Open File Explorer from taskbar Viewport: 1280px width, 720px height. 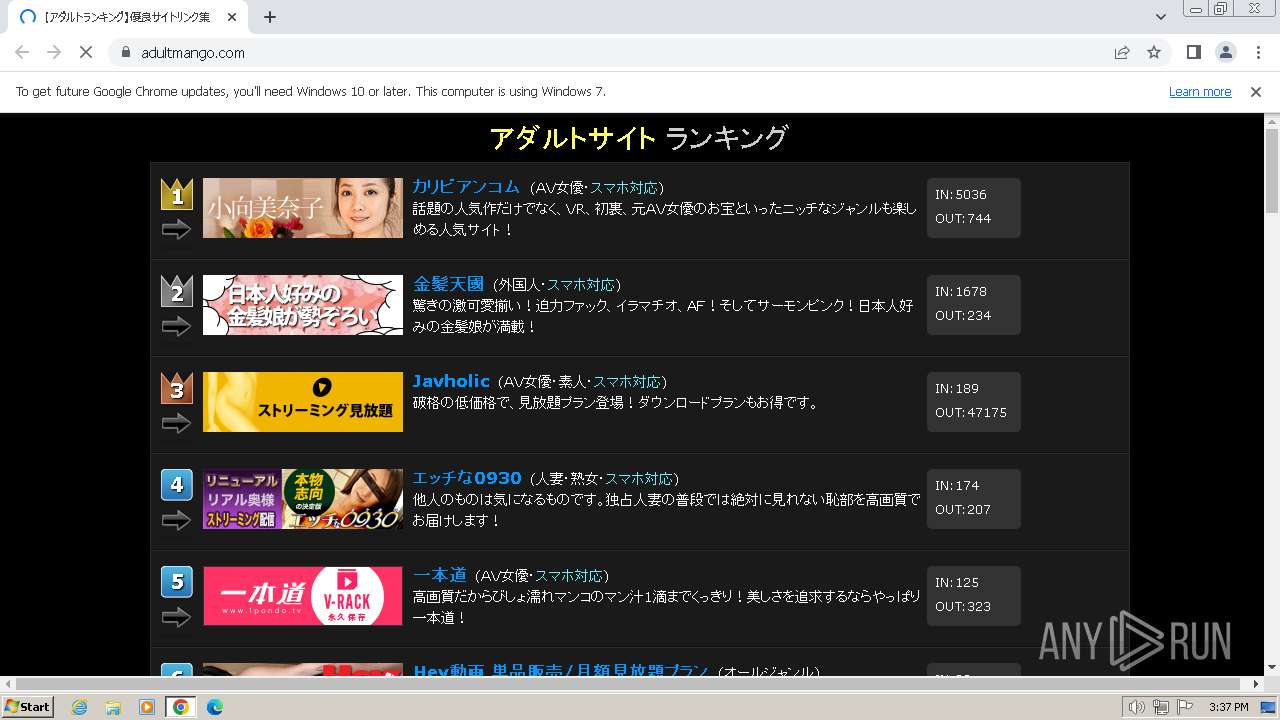113,707
